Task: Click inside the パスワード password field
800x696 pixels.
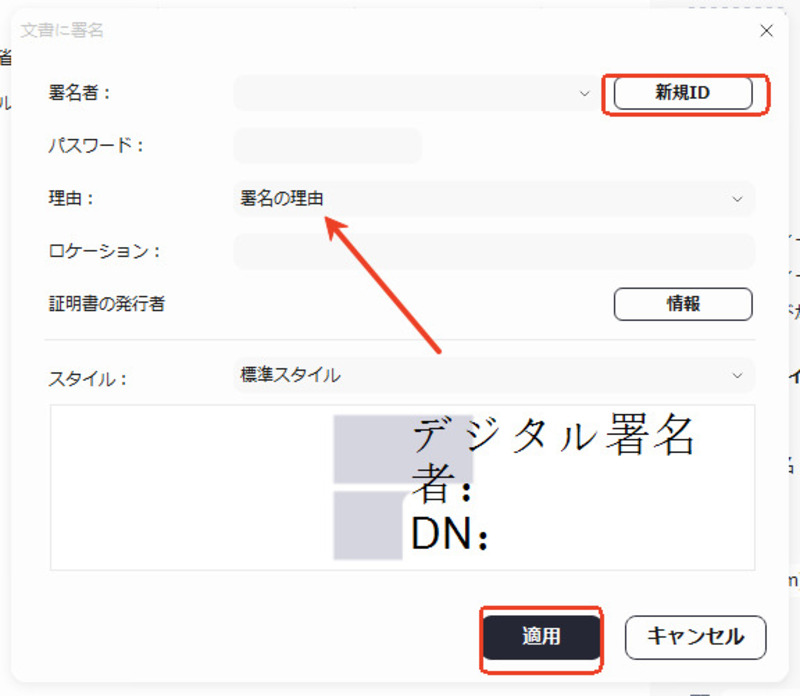Action: click(x=330, y=146)
